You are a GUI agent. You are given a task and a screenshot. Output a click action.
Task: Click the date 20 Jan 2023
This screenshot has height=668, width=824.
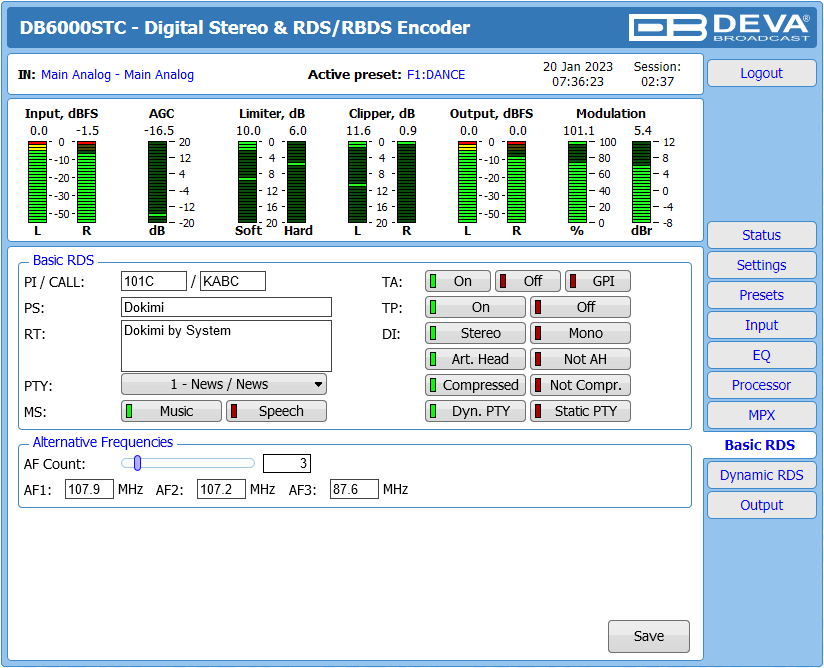point(578,67)
